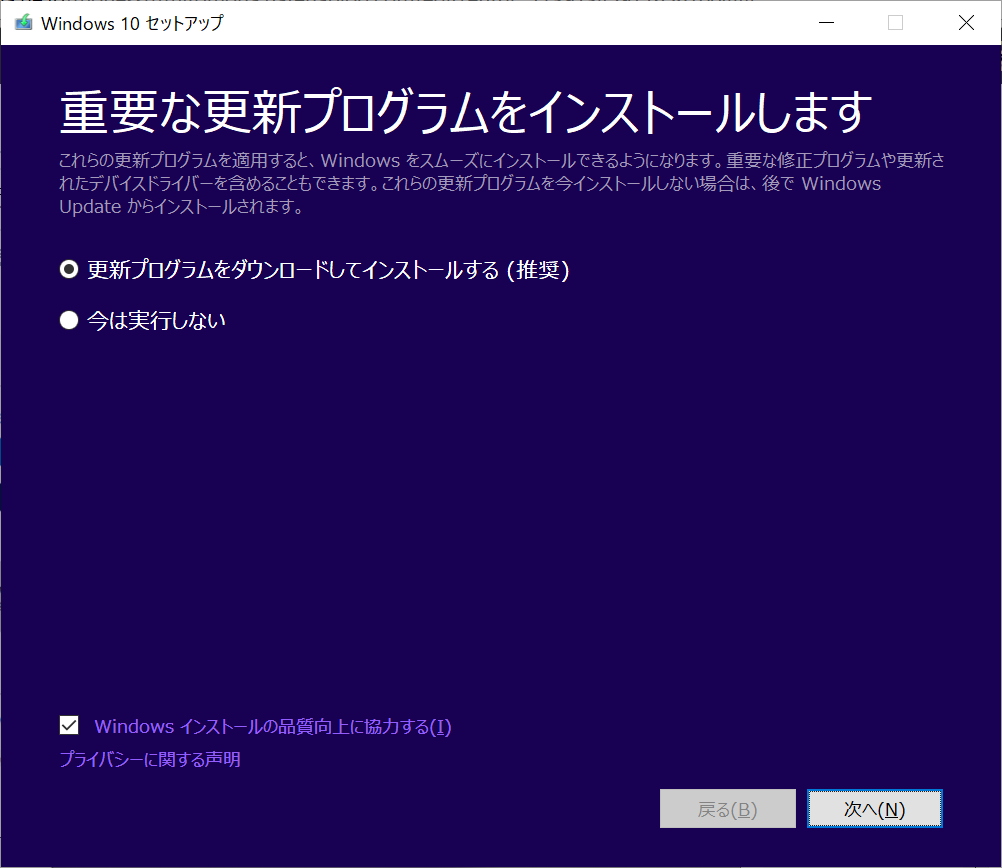Click the description paragraph mentioning Windows Update
The height and width of the screenshot is (868, 1002).
tap(500, 183)
